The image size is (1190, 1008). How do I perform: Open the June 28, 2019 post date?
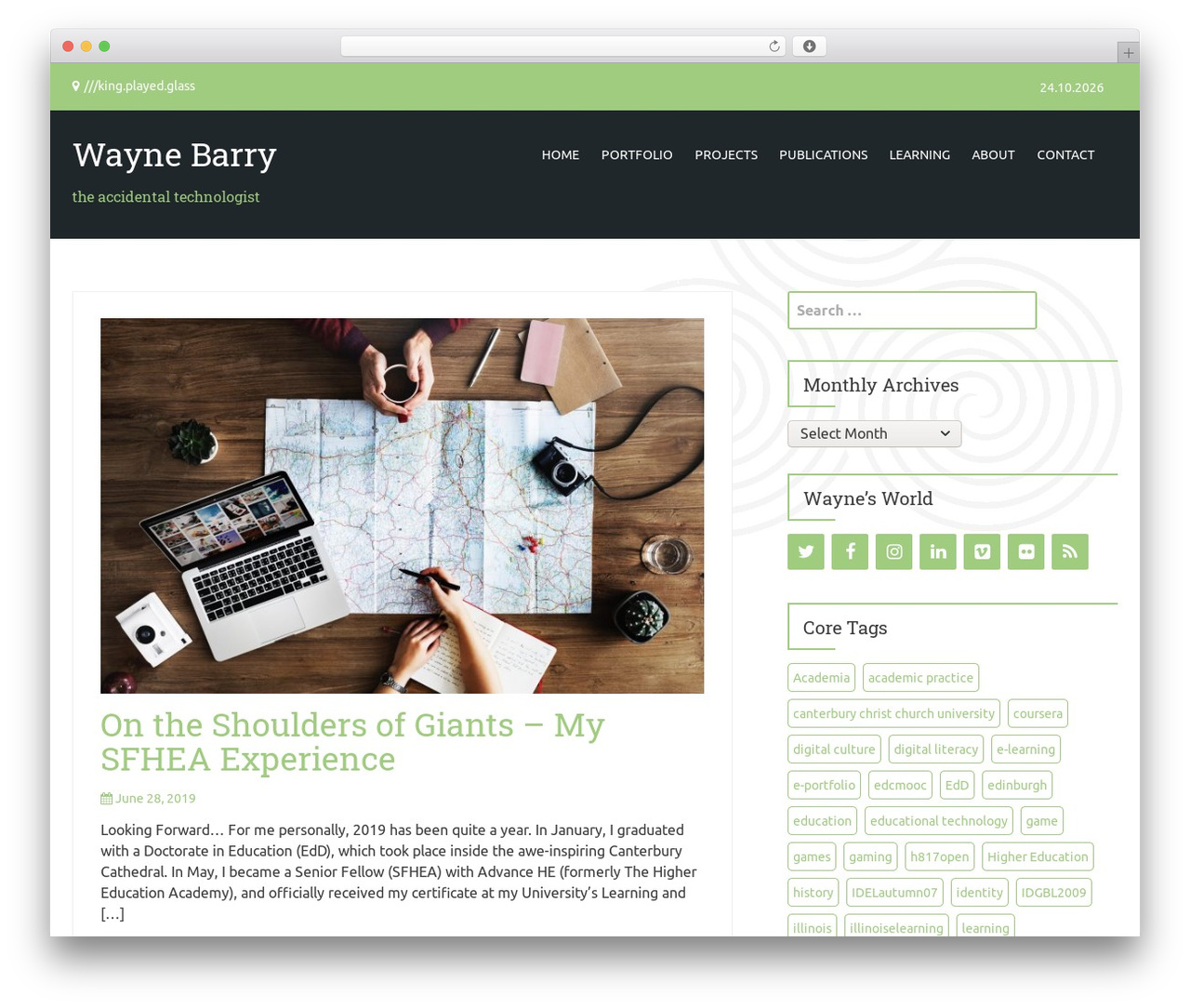tap(155, 798)
